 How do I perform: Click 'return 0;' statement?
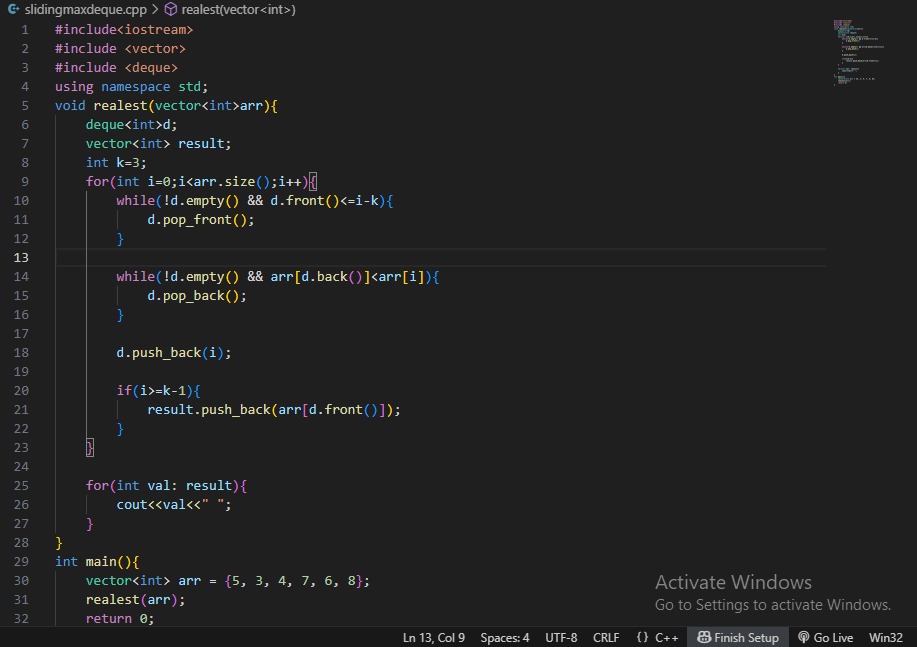120,619
